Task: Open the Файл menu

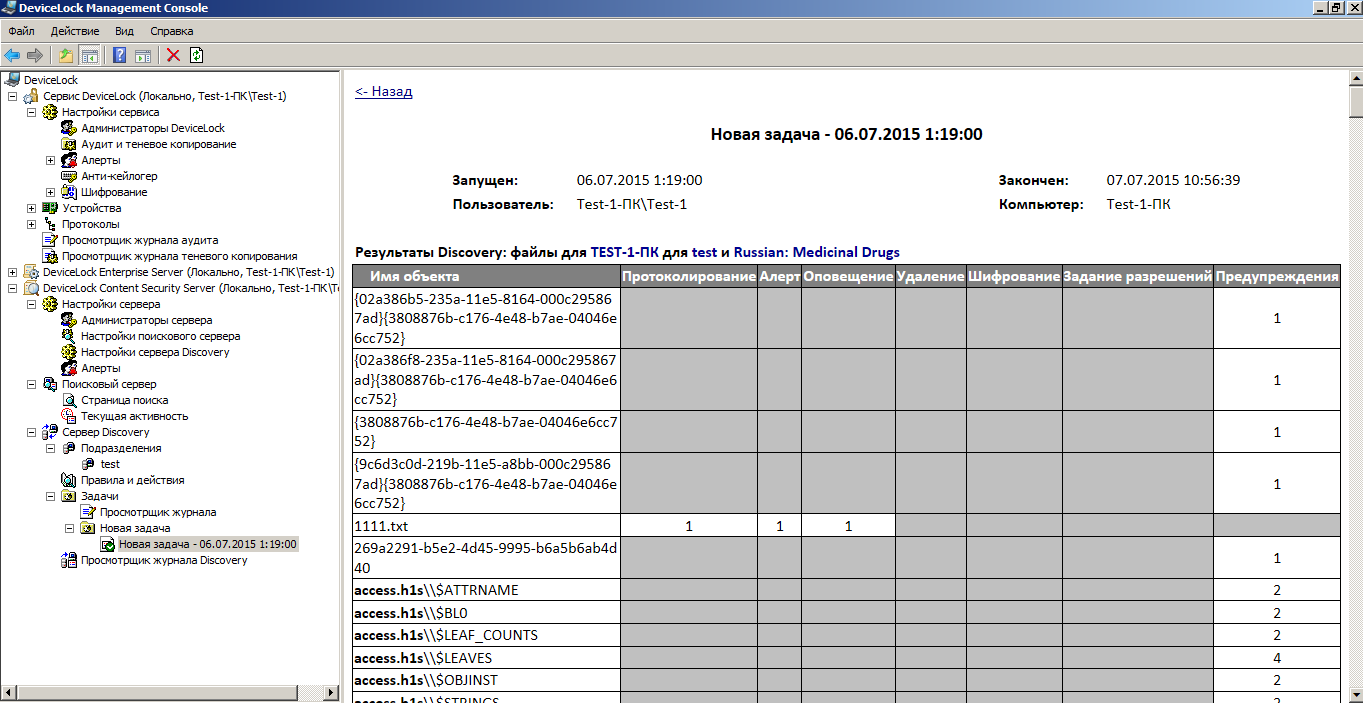Action: [21, 31]
